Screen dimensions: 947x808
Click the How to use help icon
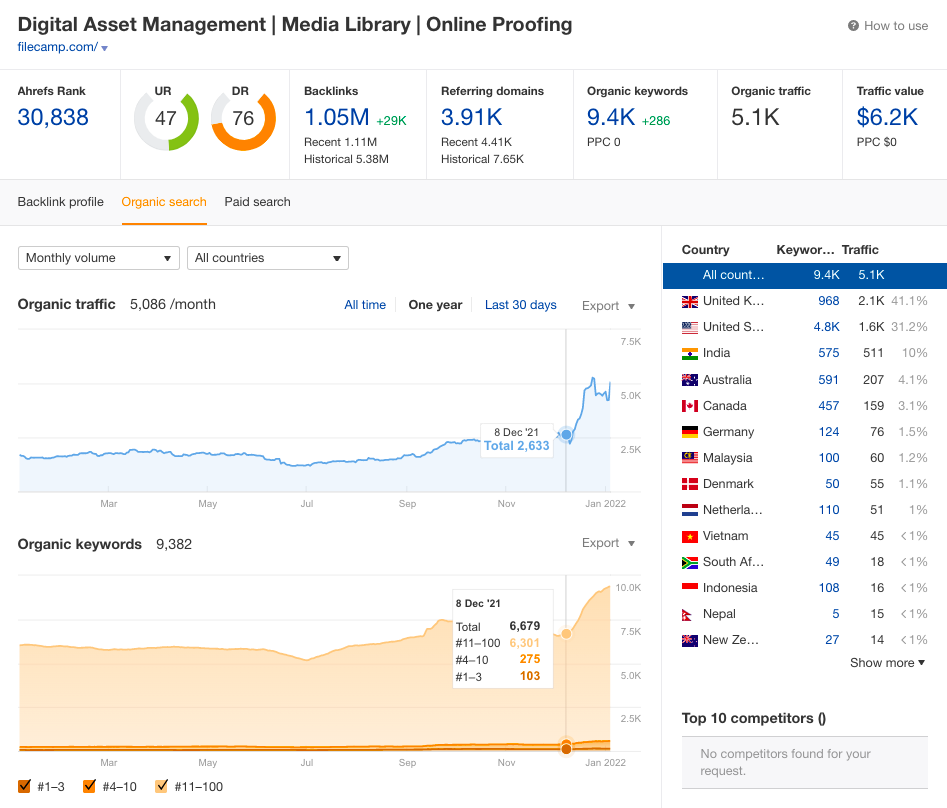click(853, 26)
